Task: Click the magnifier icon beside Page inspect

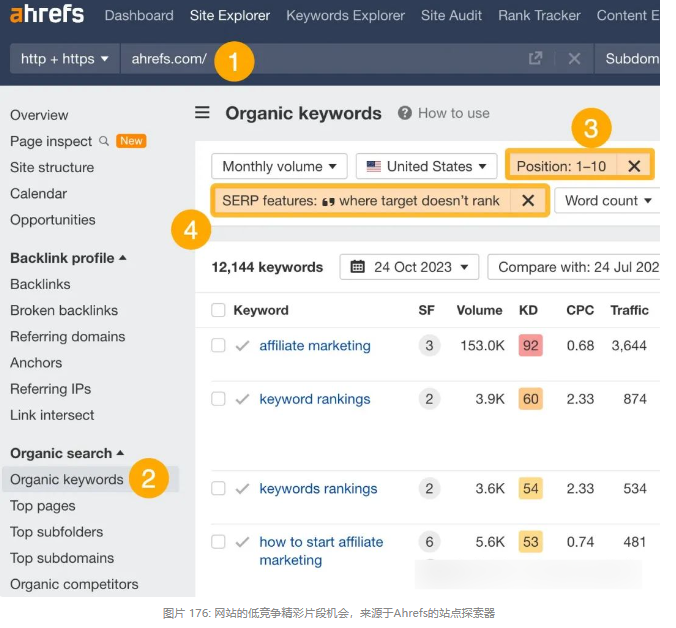Action: 104,141
